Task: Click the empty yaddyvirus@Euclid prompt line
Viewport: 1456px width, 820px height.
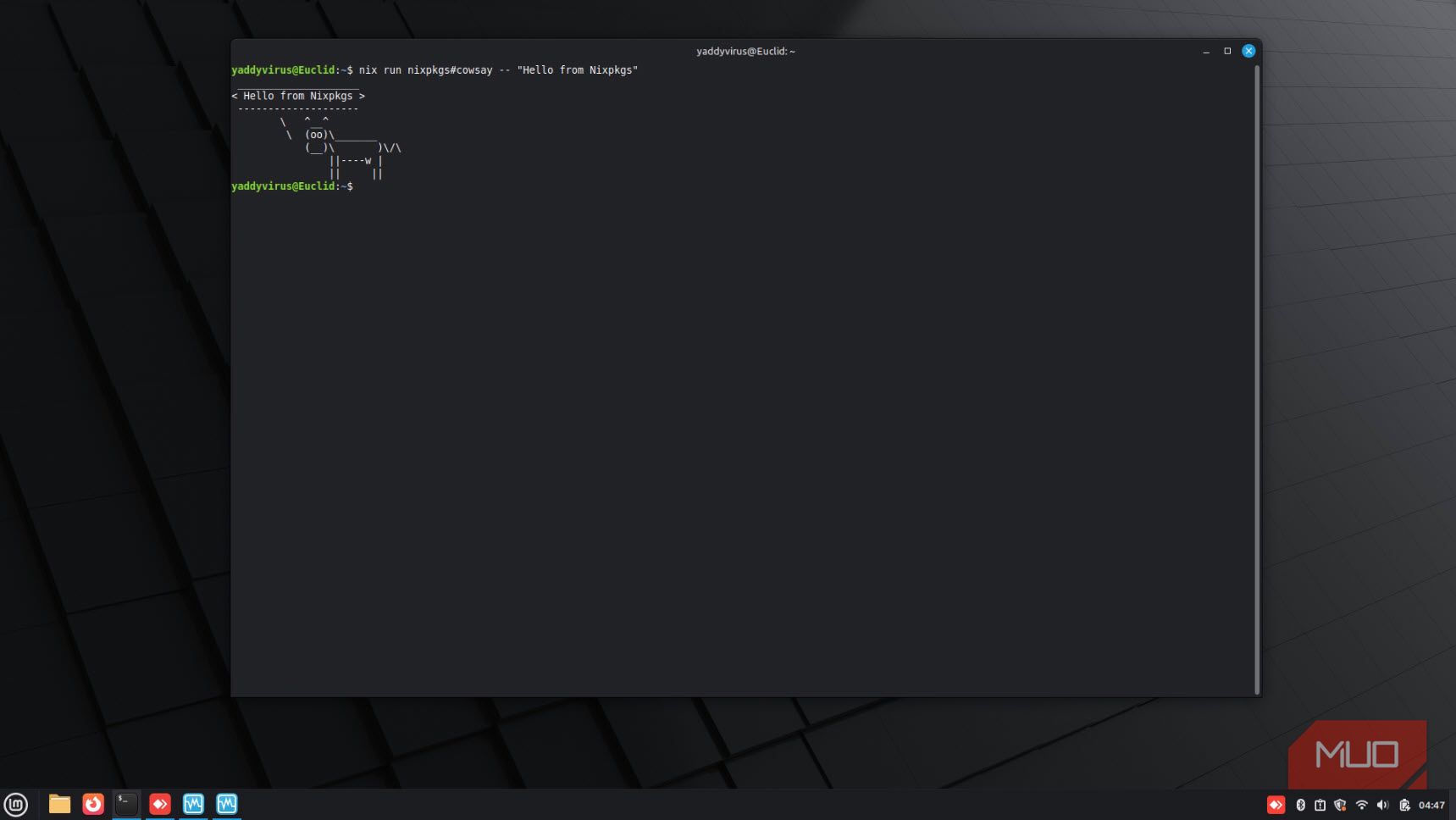Action: (x=292, y=186)
